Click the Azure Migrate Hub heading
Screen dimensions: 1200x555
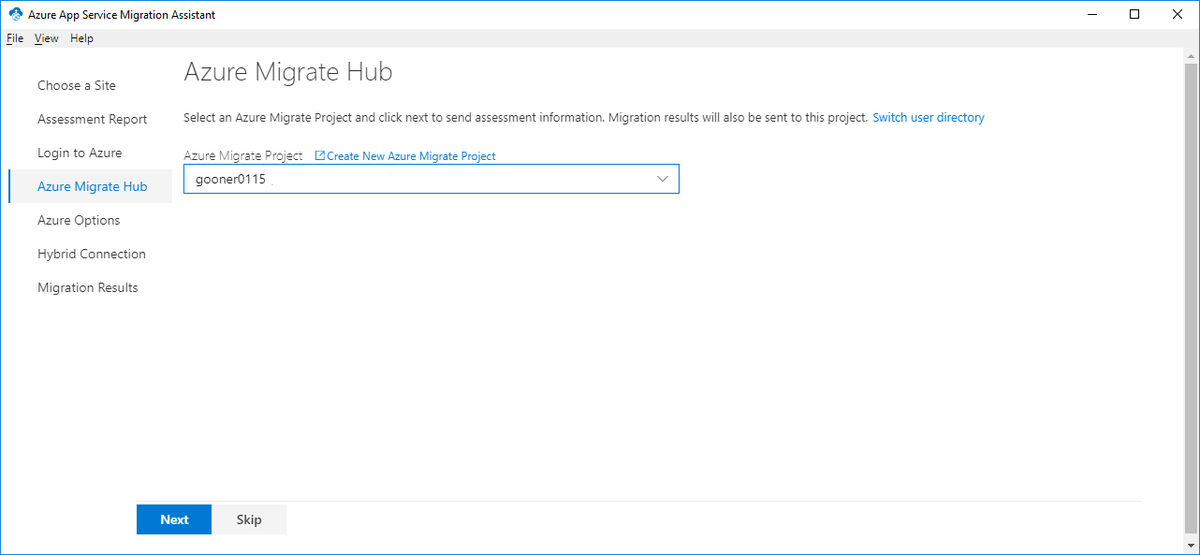[288, 73]
